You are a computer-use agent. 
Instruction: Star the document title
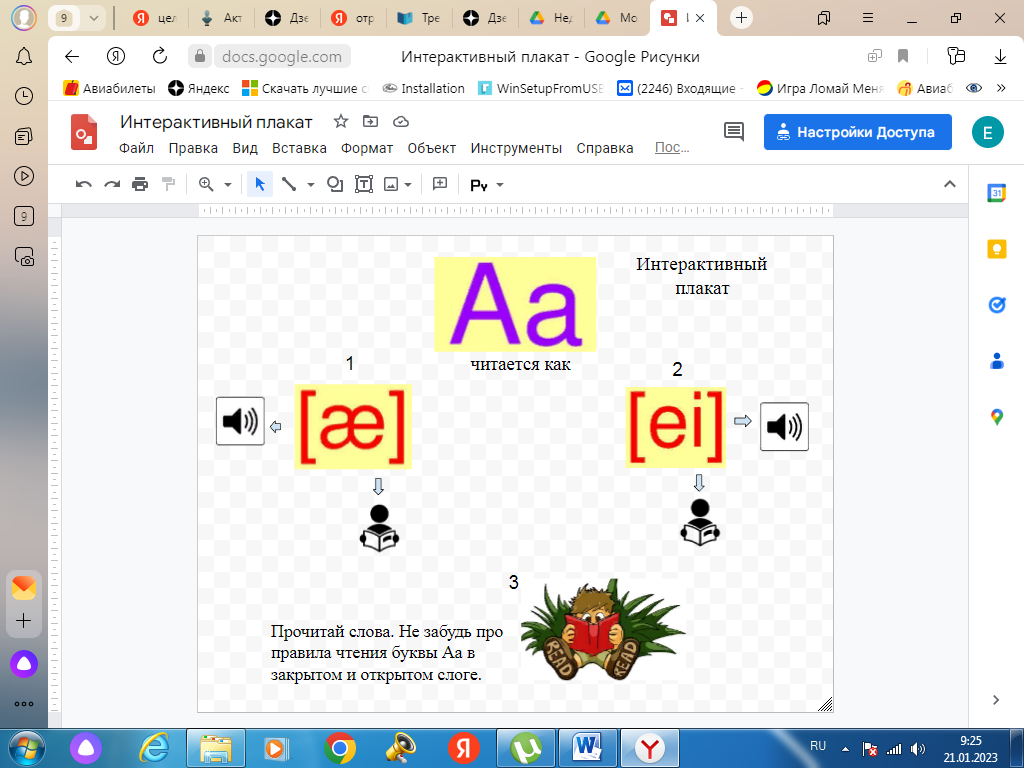click(x=340, y=122)
